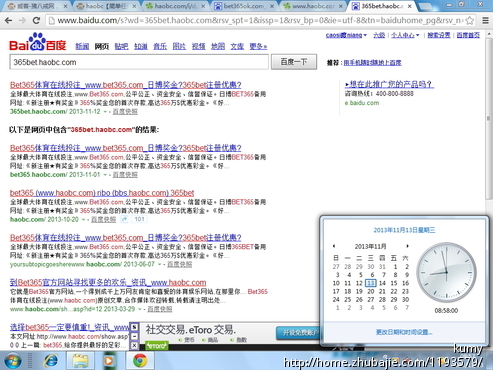Click the share icon next to the 101 count
The width and height of the screenshot is (493, 370).
(124, 219)
